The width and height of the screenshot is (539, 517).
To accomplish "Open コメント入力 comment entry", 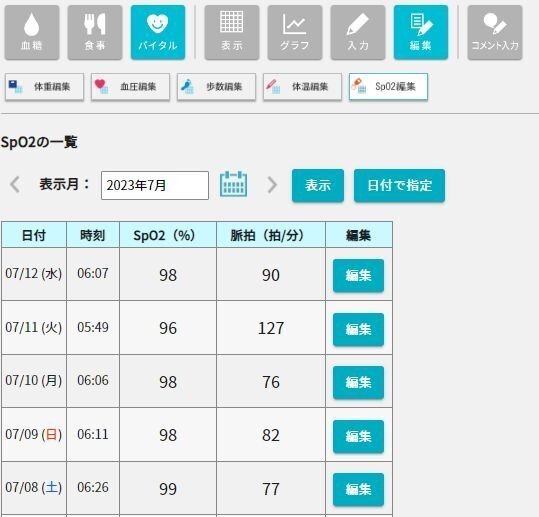I will point(495,33).
